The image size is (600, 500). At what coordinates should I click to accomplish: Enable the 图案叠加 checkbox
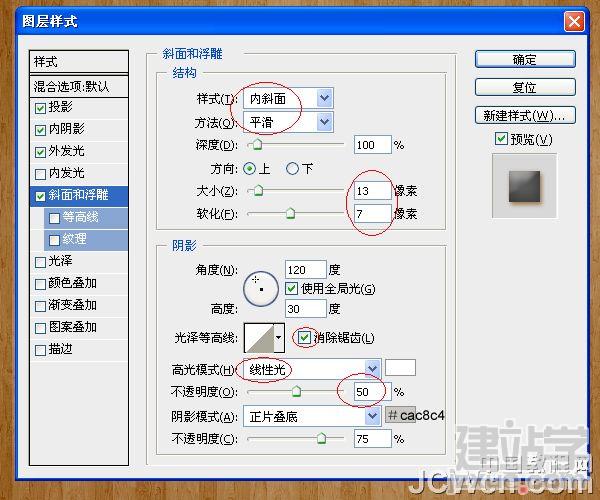(40, 328)
